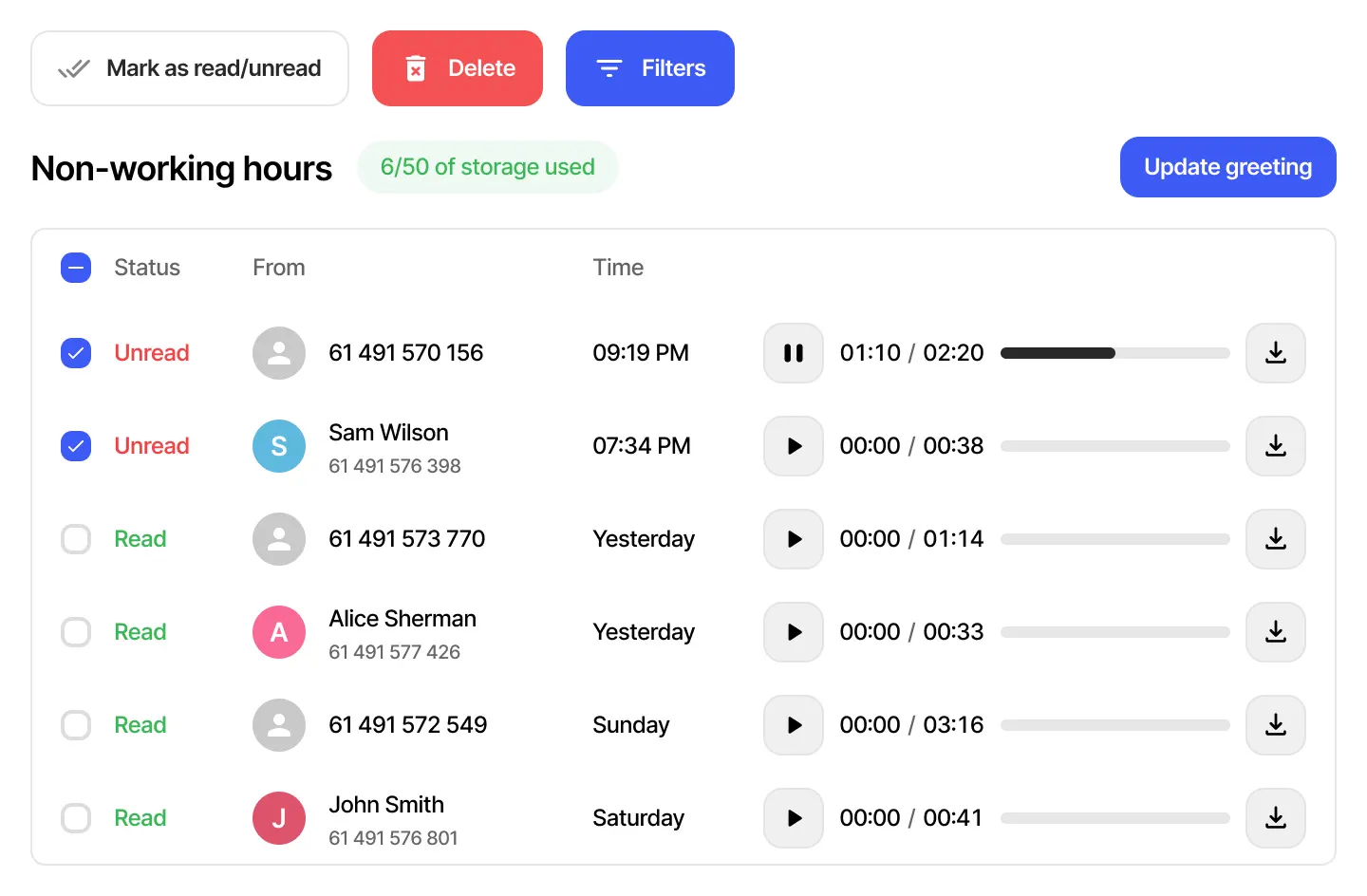Download voicemail from 61 491 570 156
The height and width of the screenshot is (896, 1367).
tap(1276, 353)
